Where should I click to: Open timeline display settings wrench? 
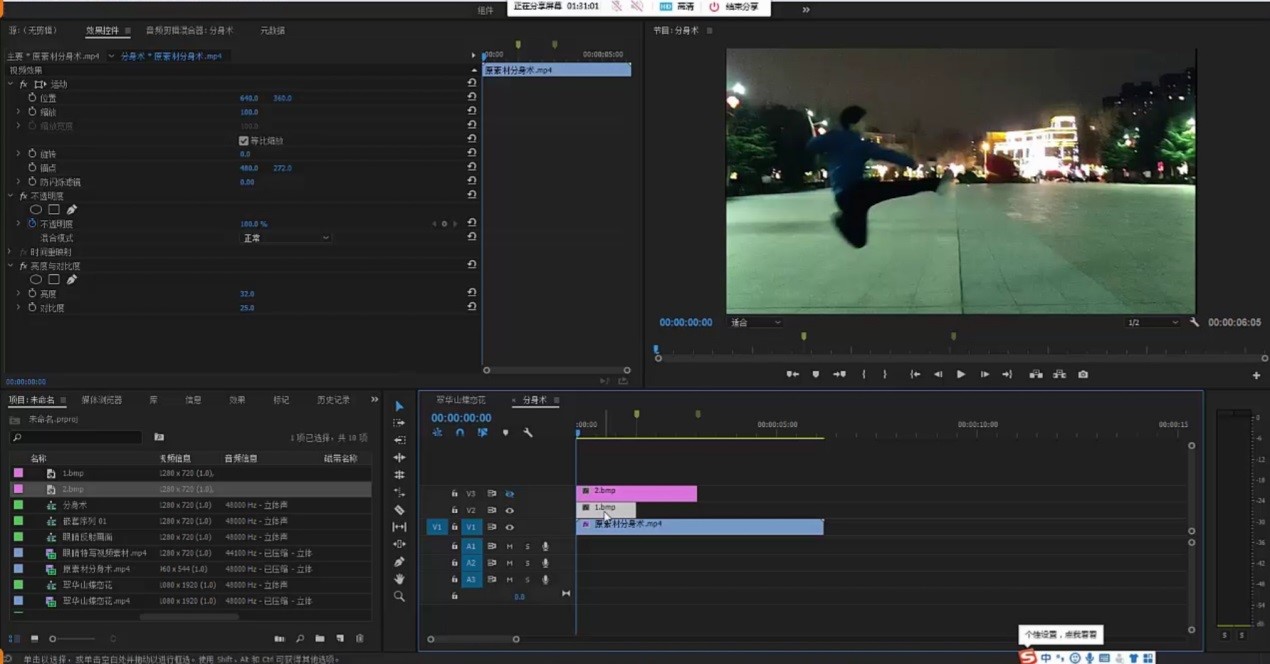pyautogui.click(x=528, y=433)
